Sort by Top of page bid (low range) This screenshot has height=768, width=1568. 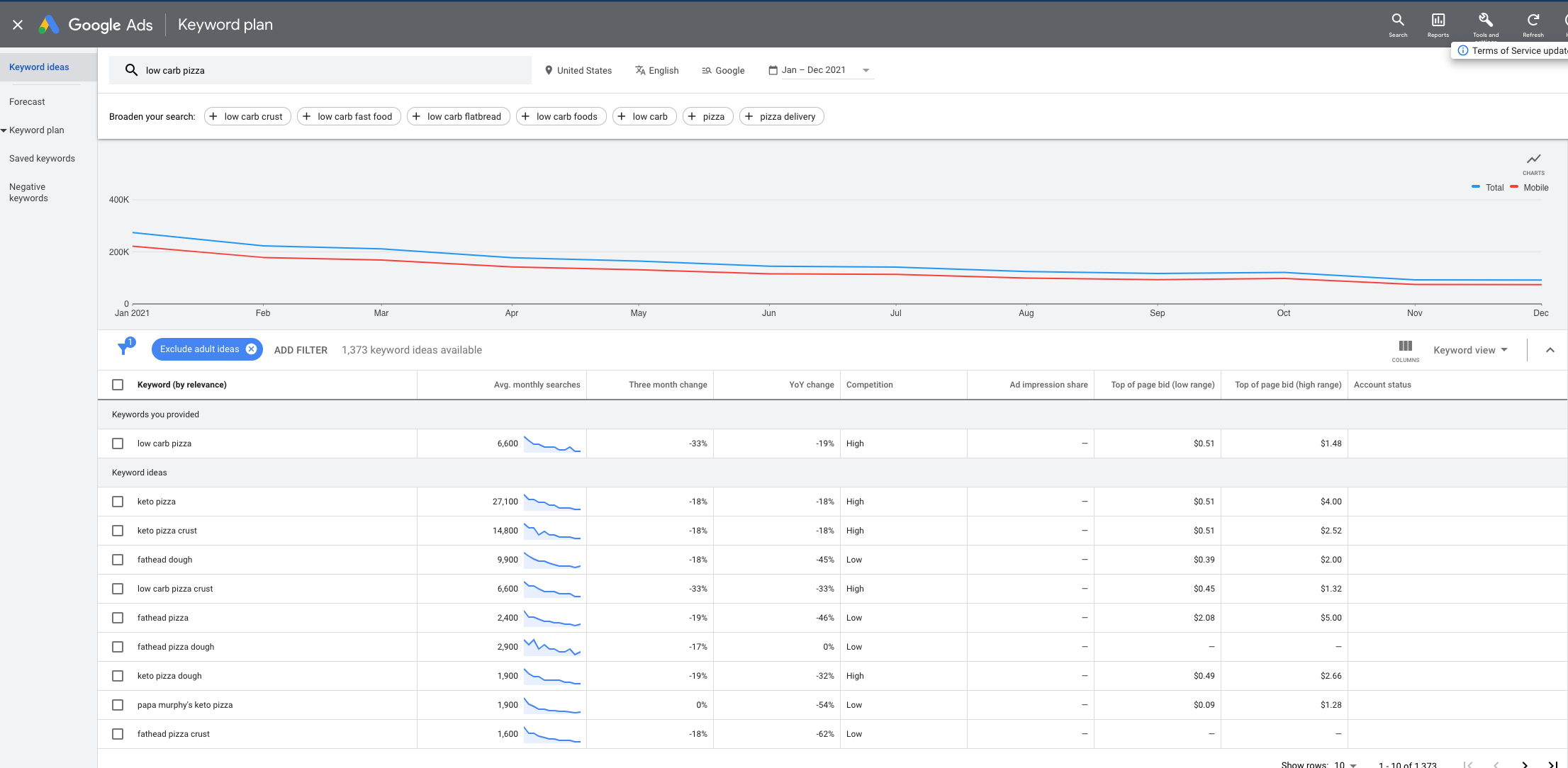(1163, 385)
